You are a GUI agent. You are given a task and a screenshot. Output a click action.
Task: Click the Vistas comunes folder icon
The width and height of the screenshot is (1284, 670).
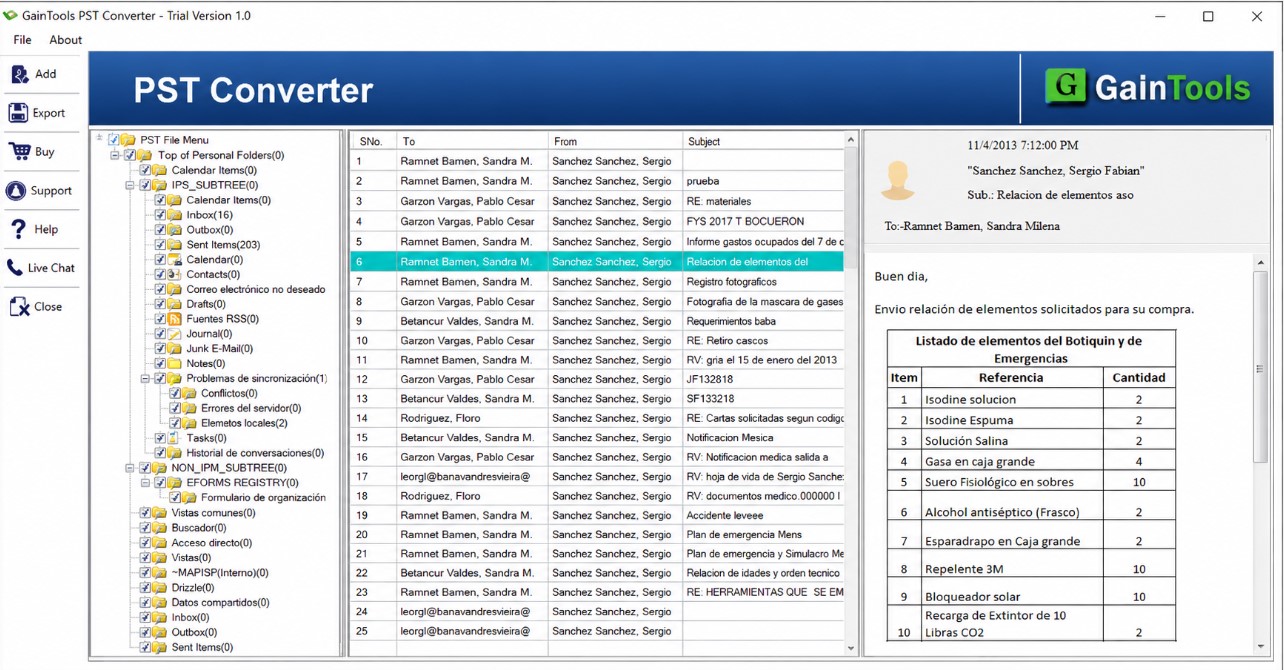point(160,513)
